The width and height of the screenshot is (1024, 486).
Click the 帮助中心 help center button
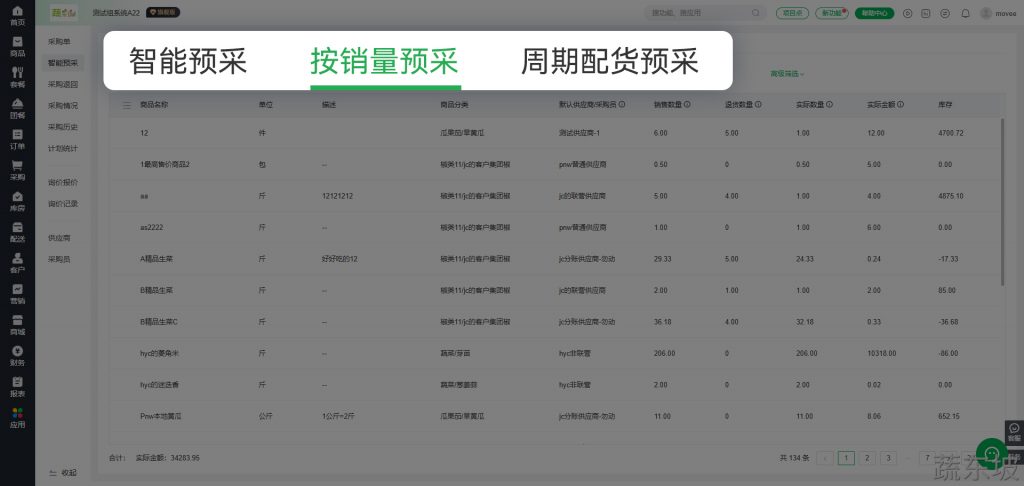[x=874, y=14]
